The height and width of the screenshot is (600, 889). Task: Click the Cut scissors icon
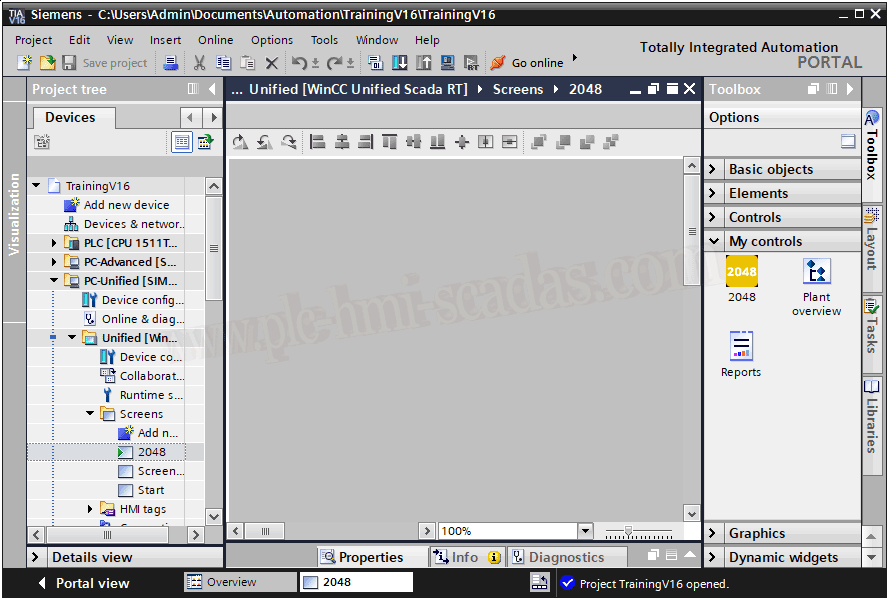coord(199,63)
